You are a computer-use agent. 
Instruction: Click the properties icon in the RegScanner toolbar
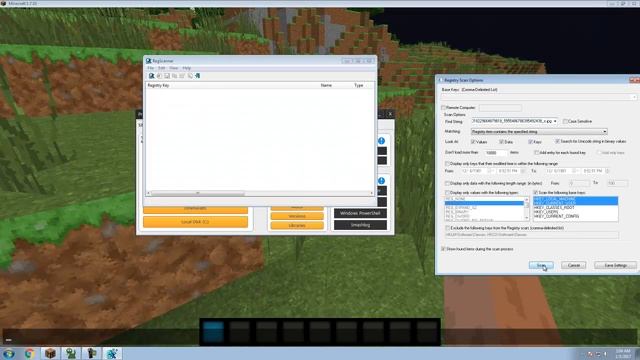tap(182, 76)
